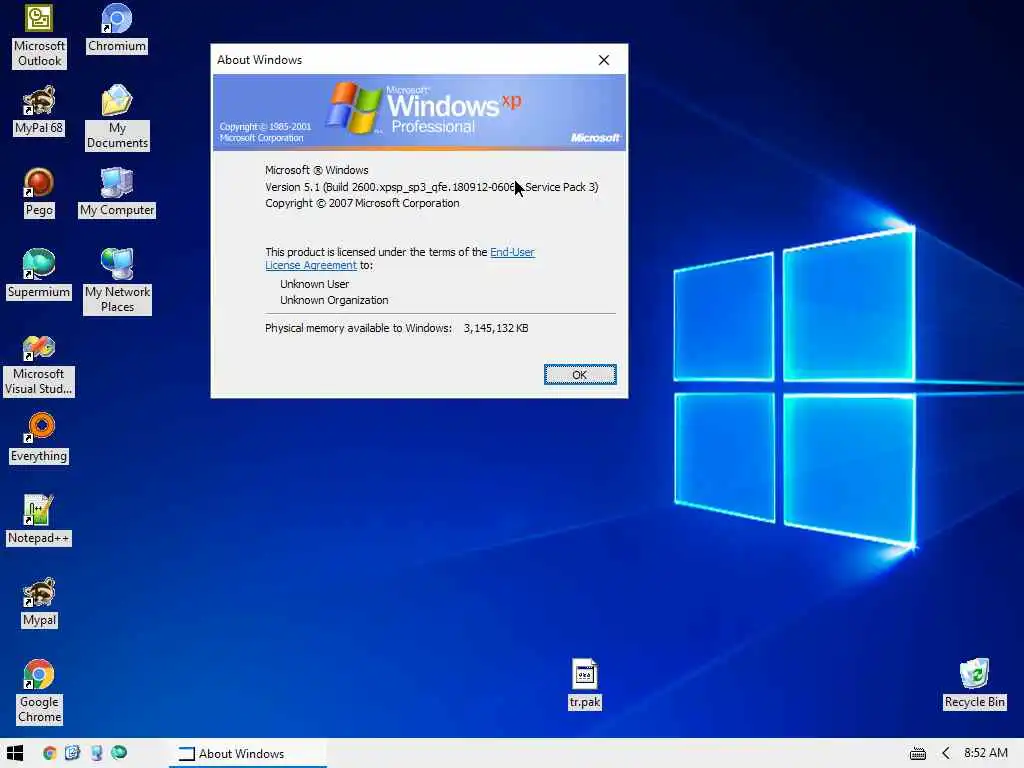Open the touch keyboard tray icon
1024x768 pixels.
[918, 754]
